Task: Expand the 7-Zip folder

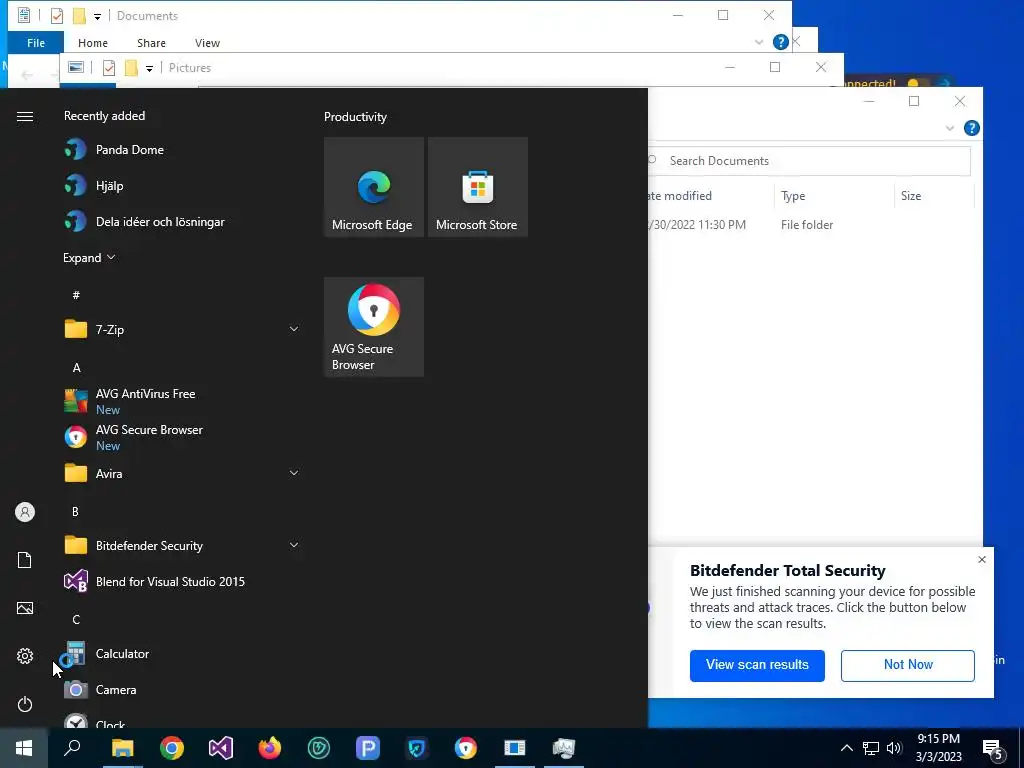Action: 294,329
